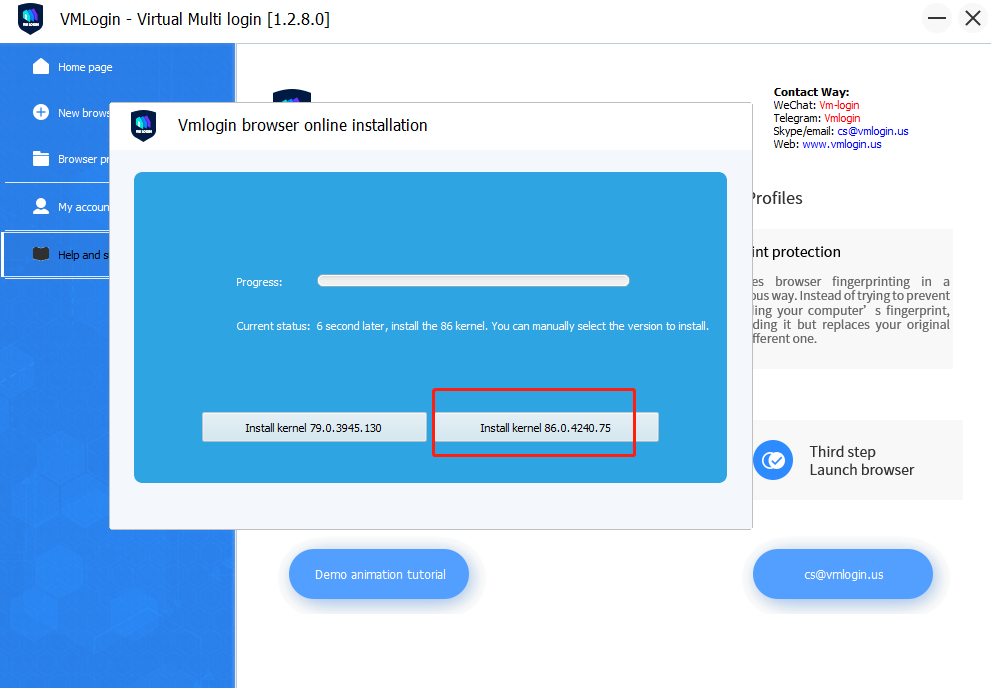Click the My account person icon
The width and height of the screenshot is (991, 688).
[40, 207]
